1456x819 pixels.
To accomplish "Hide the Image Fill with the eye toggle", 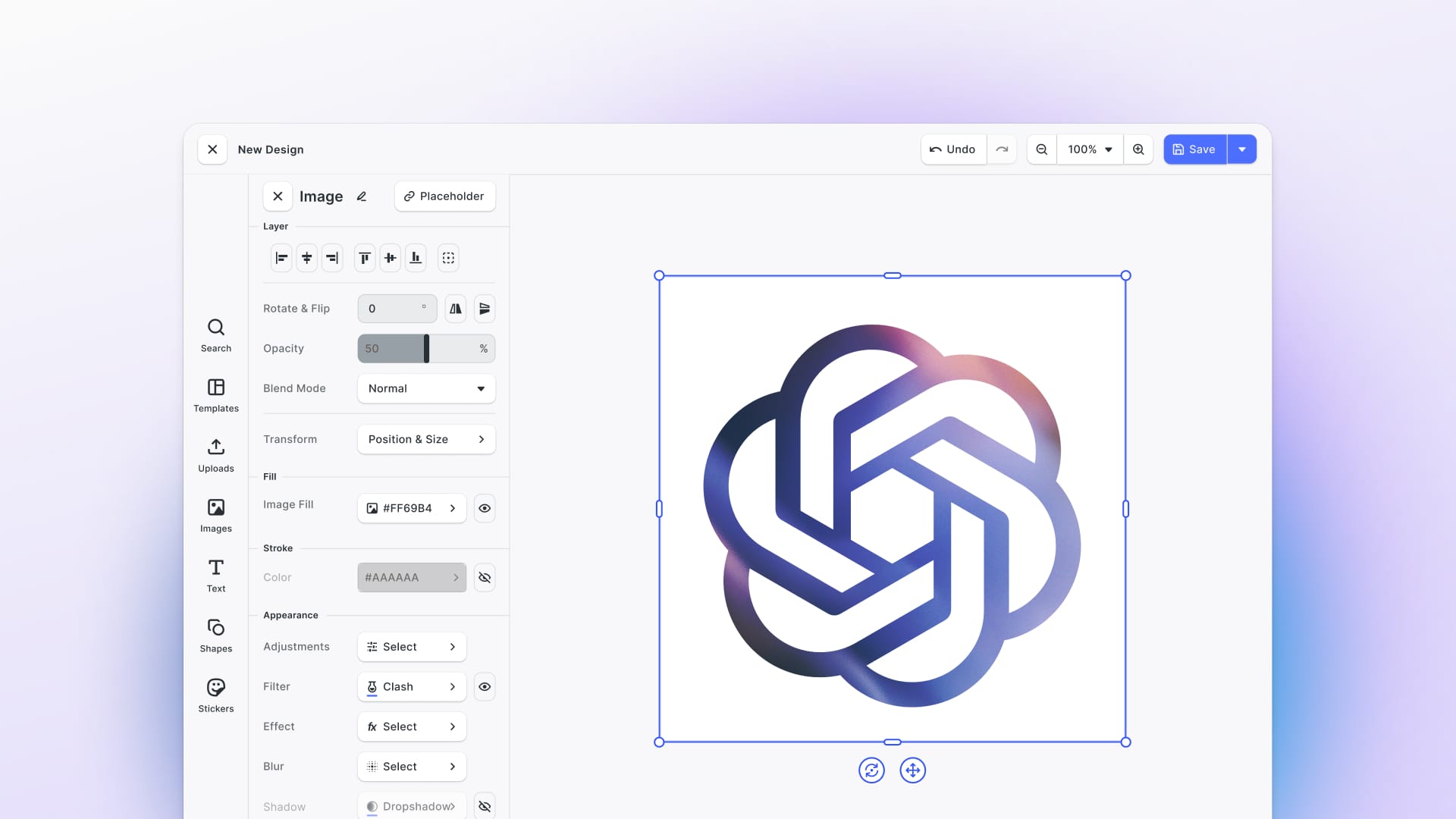I will point(485,508).
